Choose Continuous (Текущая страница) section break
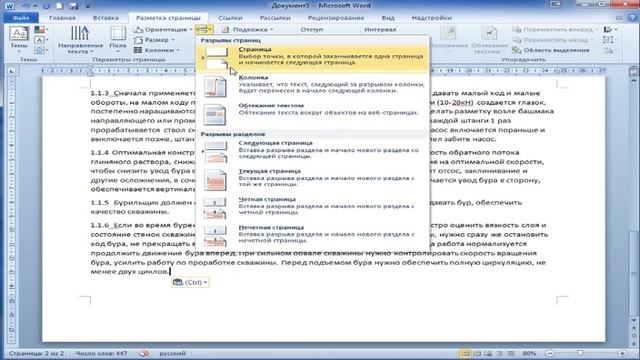 click(313, 180)
